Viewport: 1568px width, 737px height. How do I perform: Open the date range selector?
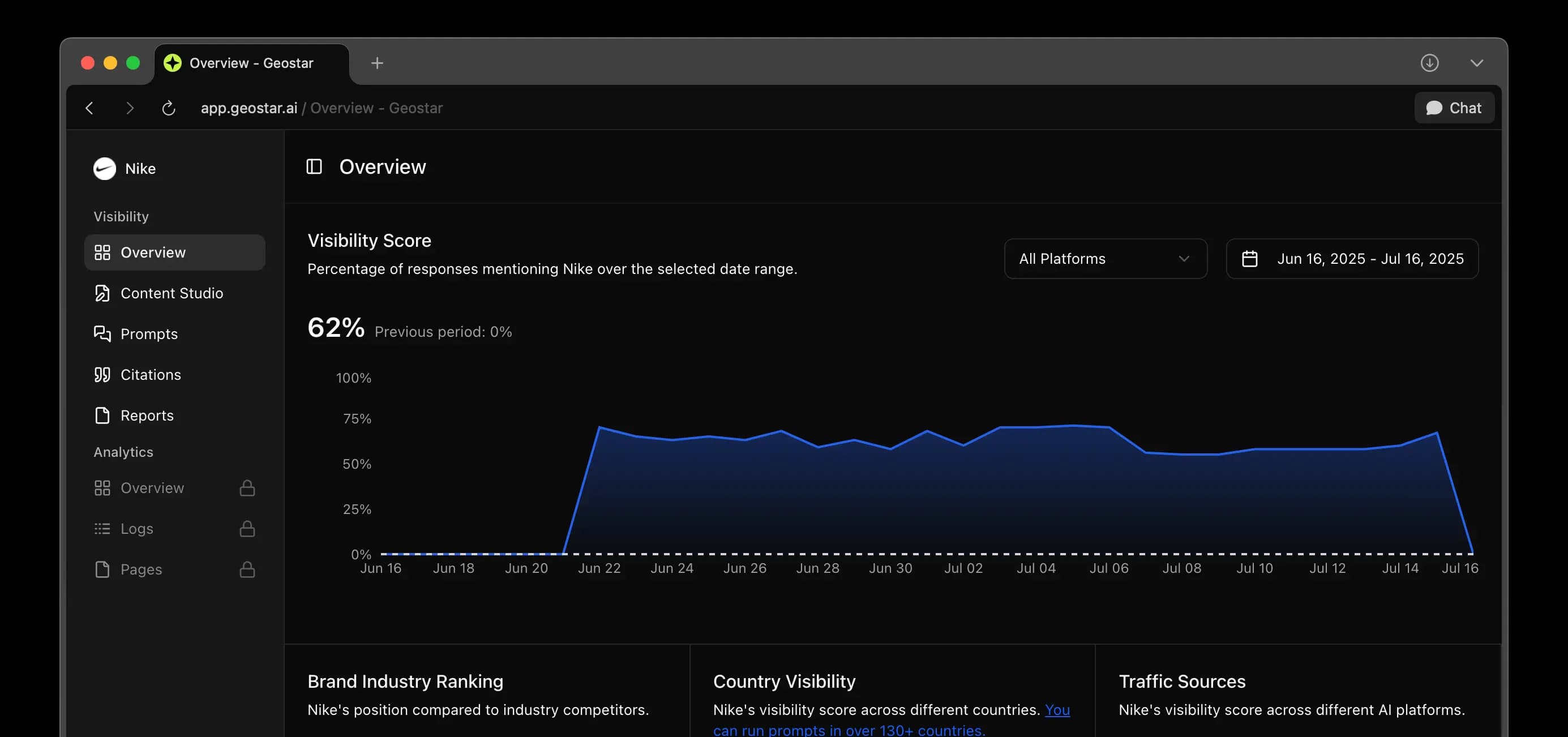point(1351,259)
